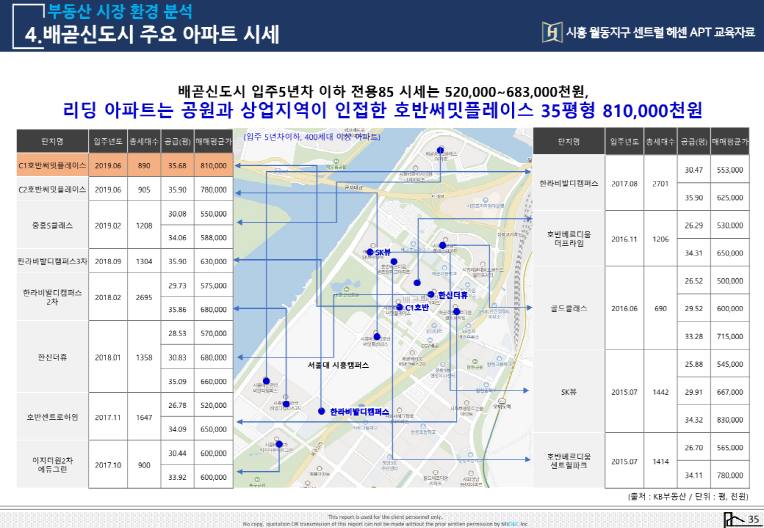The width and height of the screenshot is (764, 528).
Task: Click the blue SK뷰 map marker
Action: coord(370,253)
